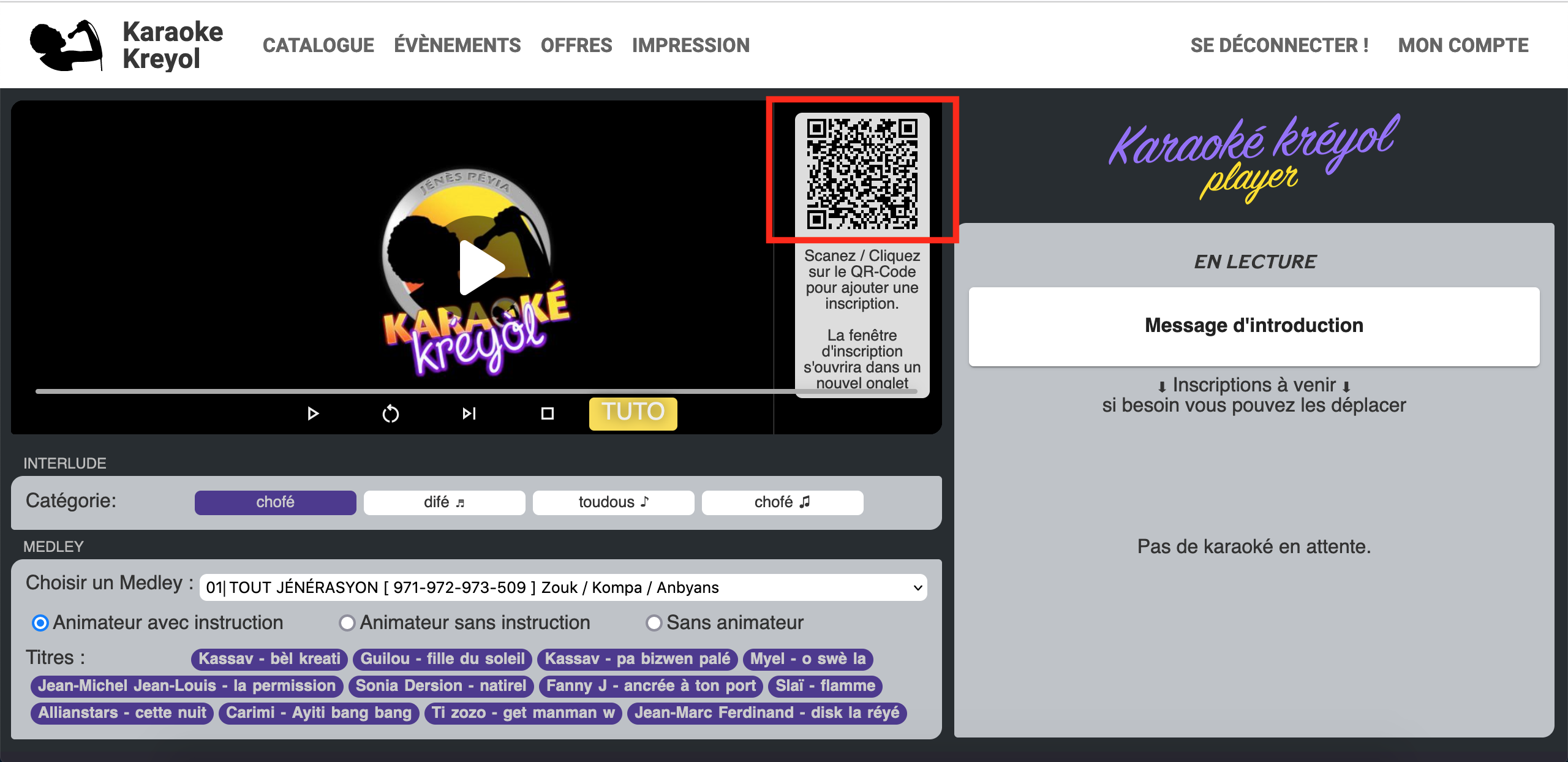This screenshot has width=1568, height=762.
Task: Click the QR code to add inscription
Action: tap(862, 174)
